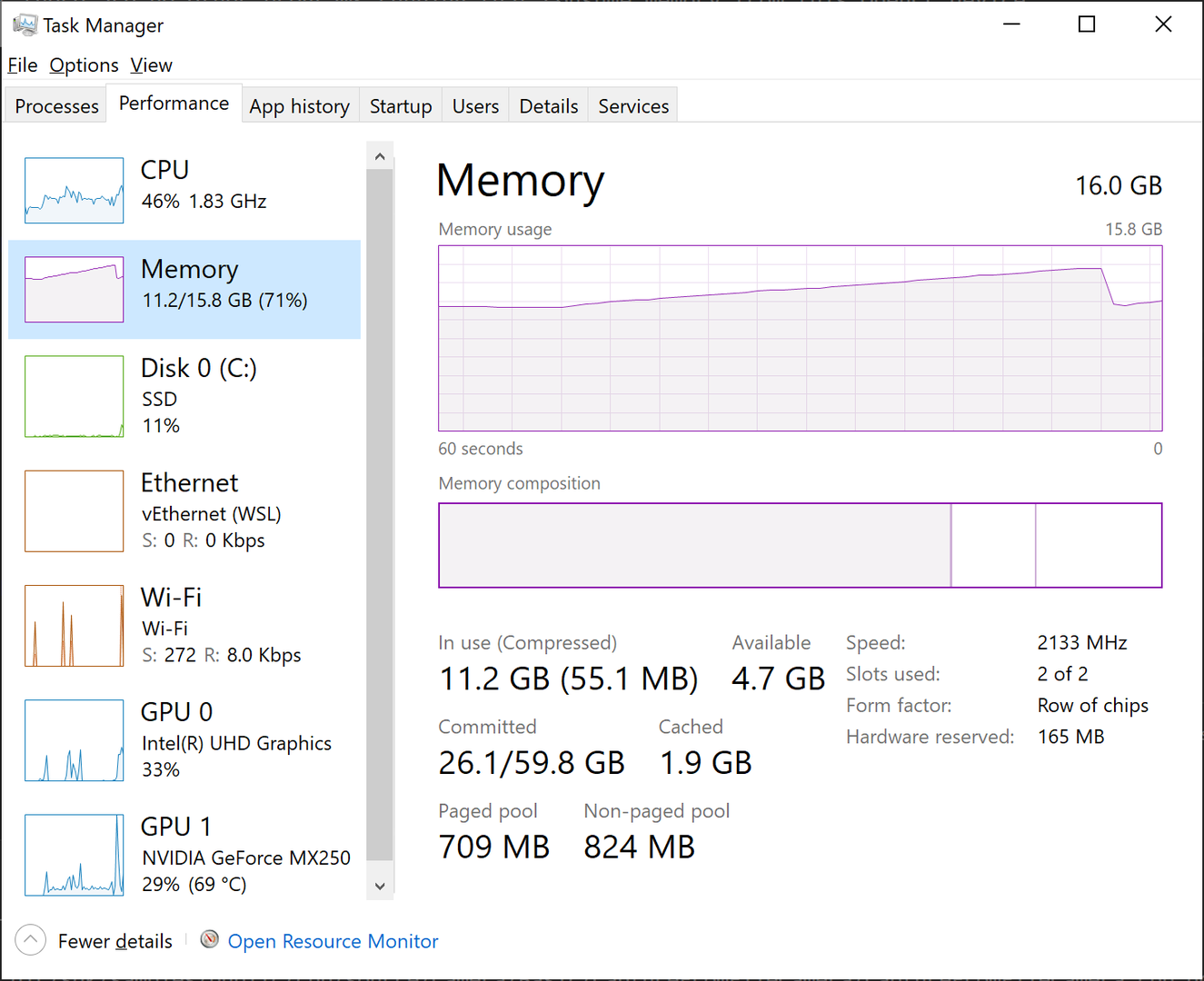Go to the Startup tab
1204x981 pixels.
pyautogui.click(x=401, y=106)
